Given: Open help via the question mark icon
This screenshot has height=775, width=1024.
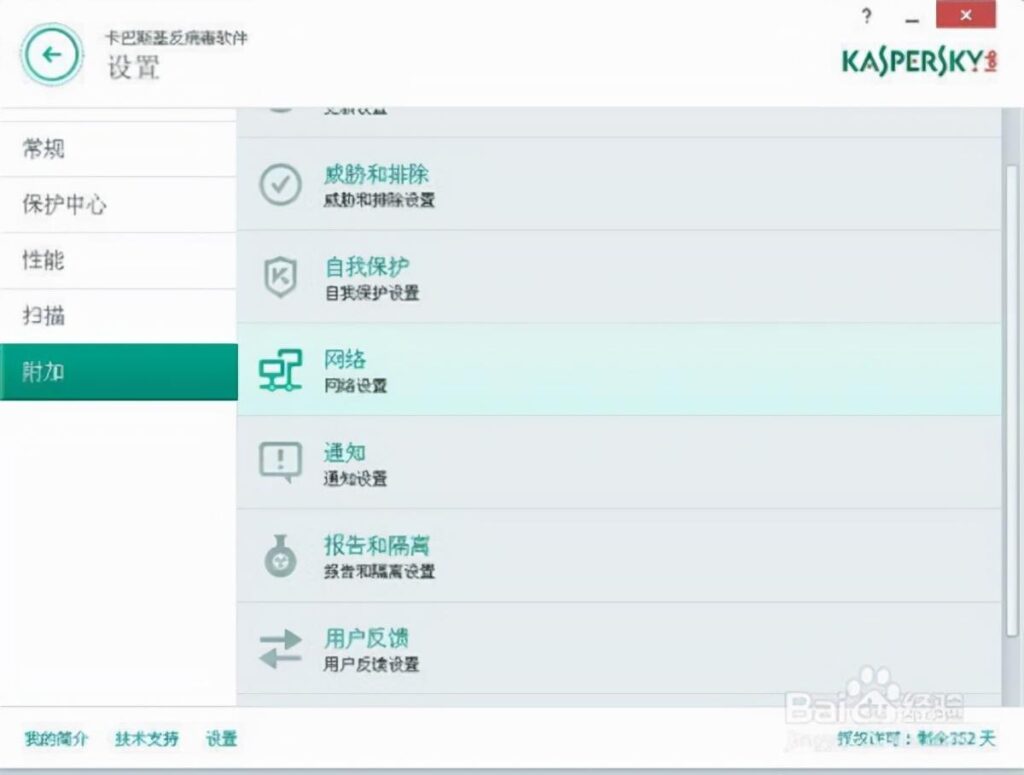Looking at the screenshot, I should (x=866, y=16).
